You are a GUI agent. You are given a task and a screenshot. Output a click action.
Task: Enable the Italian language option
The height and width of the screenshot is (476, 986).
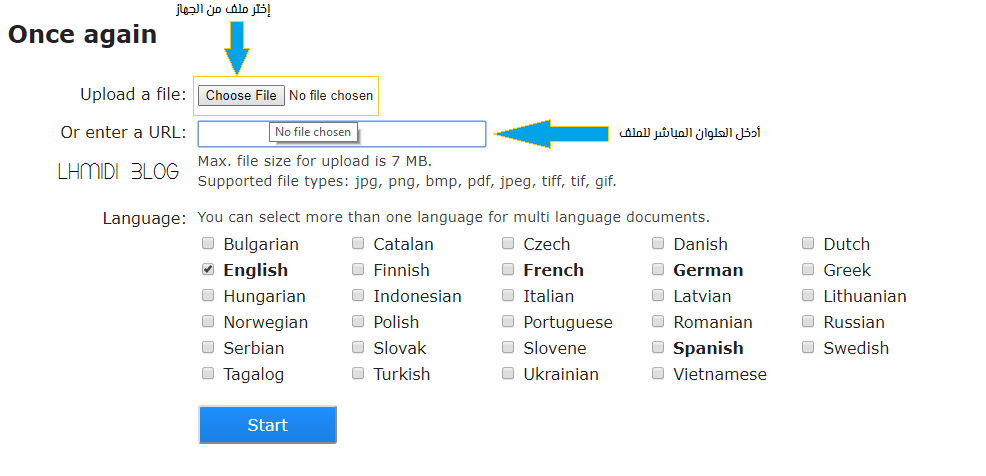click(508, 295)
